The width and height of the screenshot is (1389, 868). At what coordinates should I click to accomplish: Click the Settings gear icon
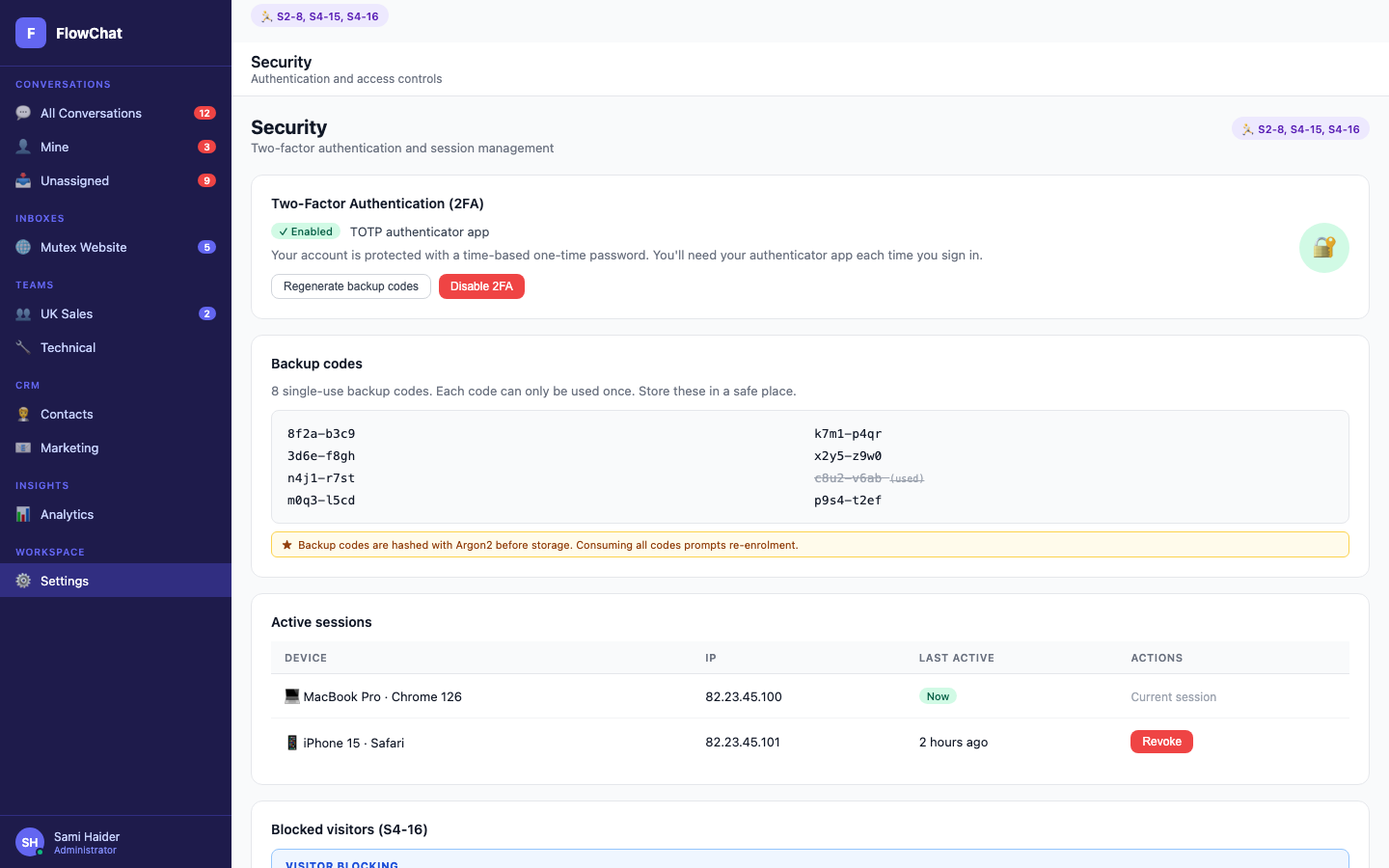23,581
